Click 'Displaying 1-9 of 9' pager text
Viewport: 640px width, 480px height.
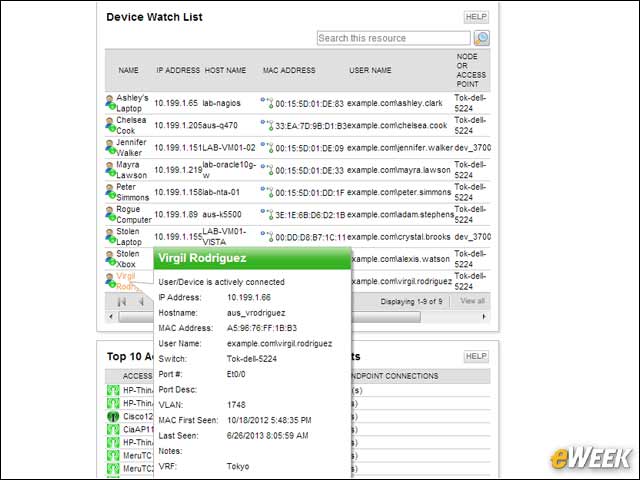[x=411, y=301]
